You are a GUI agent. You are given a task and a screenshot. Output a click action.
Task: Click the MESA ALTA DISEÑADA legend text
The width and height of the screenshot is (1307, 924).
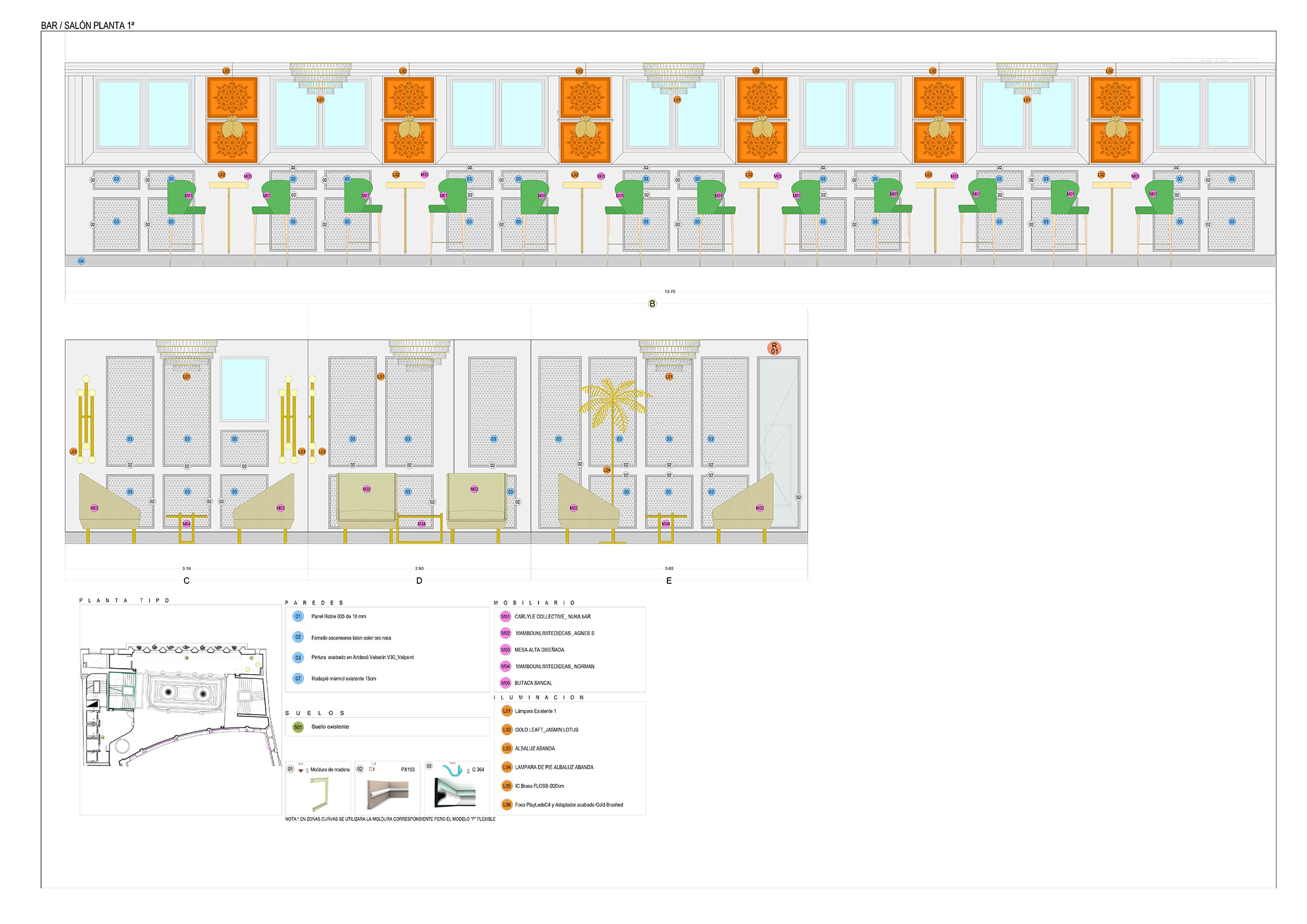click(x=539, y=650)
